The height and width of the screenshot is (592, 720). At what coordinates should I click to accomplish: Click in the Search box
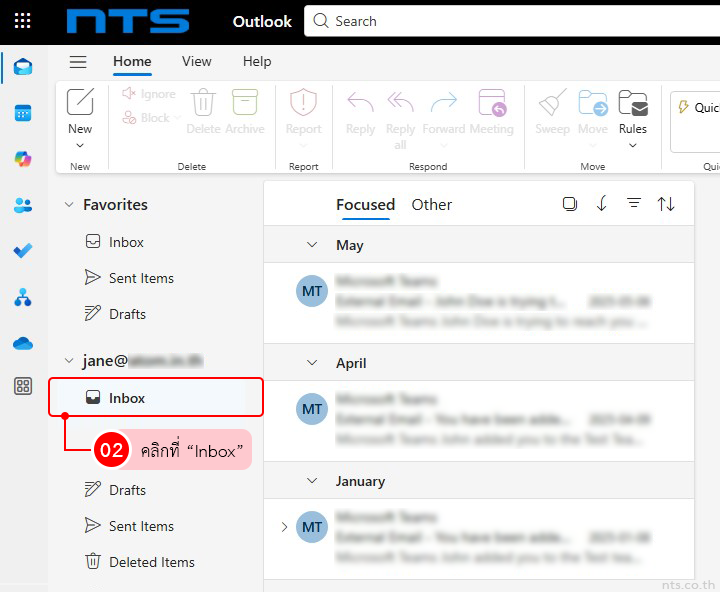click(512, 21)
